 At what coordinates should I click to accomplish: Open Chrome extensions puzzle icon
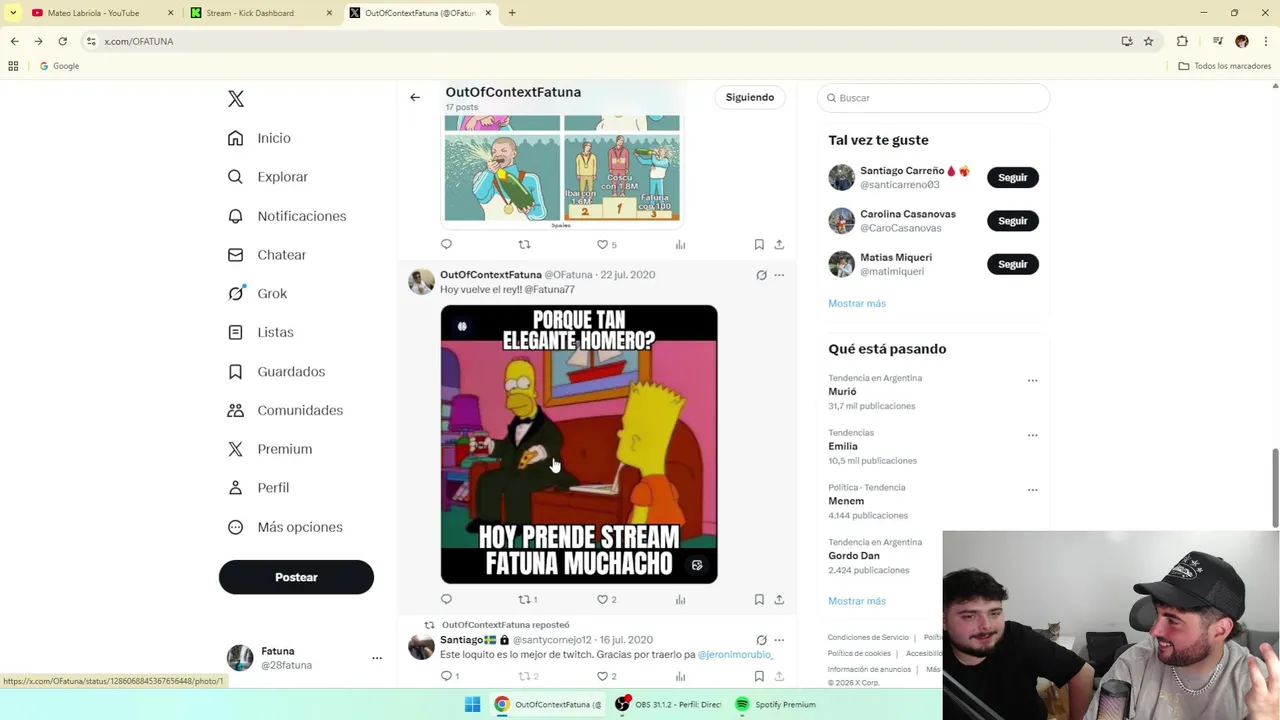1182,41
